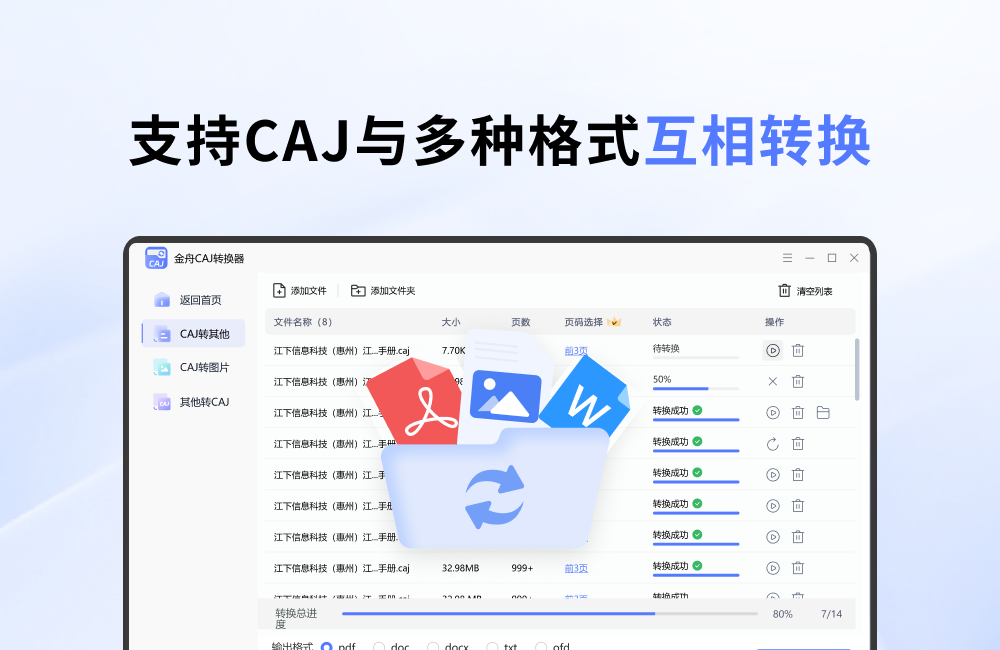
Task: Click the 转换总进度 progress bar
Action: coord(550,613)
